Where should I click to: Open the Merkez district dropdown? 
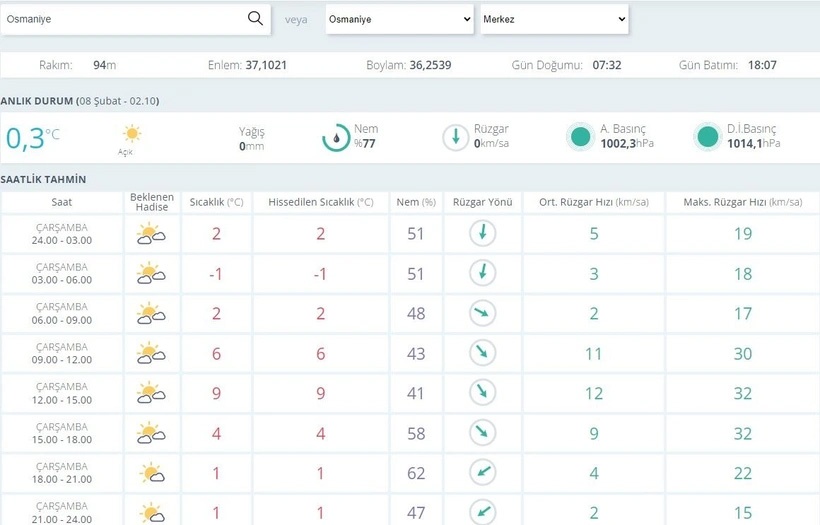point(554,19)
